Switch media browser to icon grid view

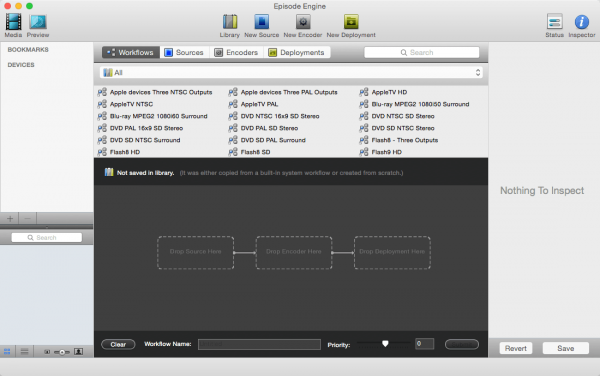(7, 352)
